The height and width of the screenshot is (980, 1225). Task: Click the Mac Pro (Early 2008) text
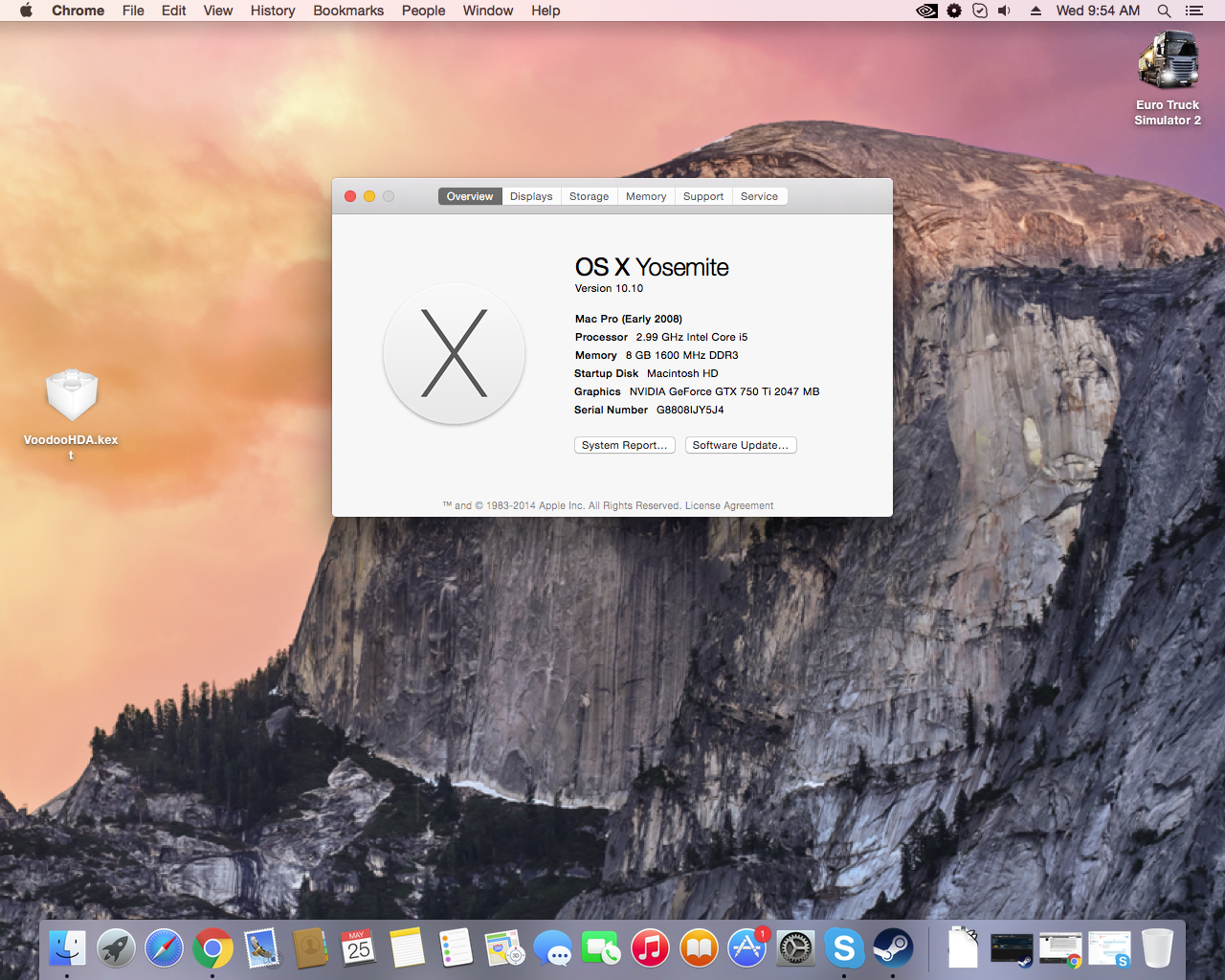tap(629, 319)
